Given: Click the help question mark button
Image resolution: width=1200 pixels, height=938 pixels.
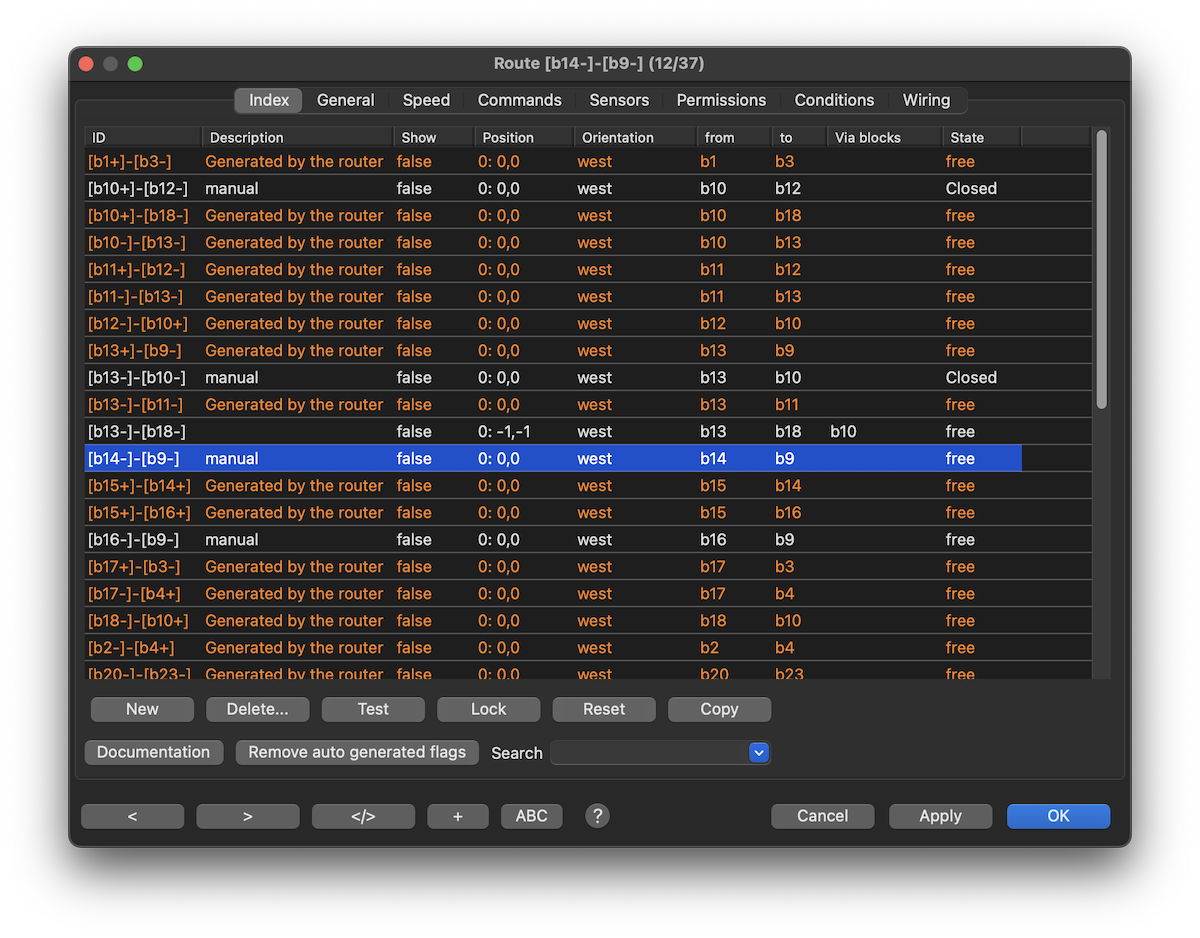Looking at the screenshot, I should point(597,816).
